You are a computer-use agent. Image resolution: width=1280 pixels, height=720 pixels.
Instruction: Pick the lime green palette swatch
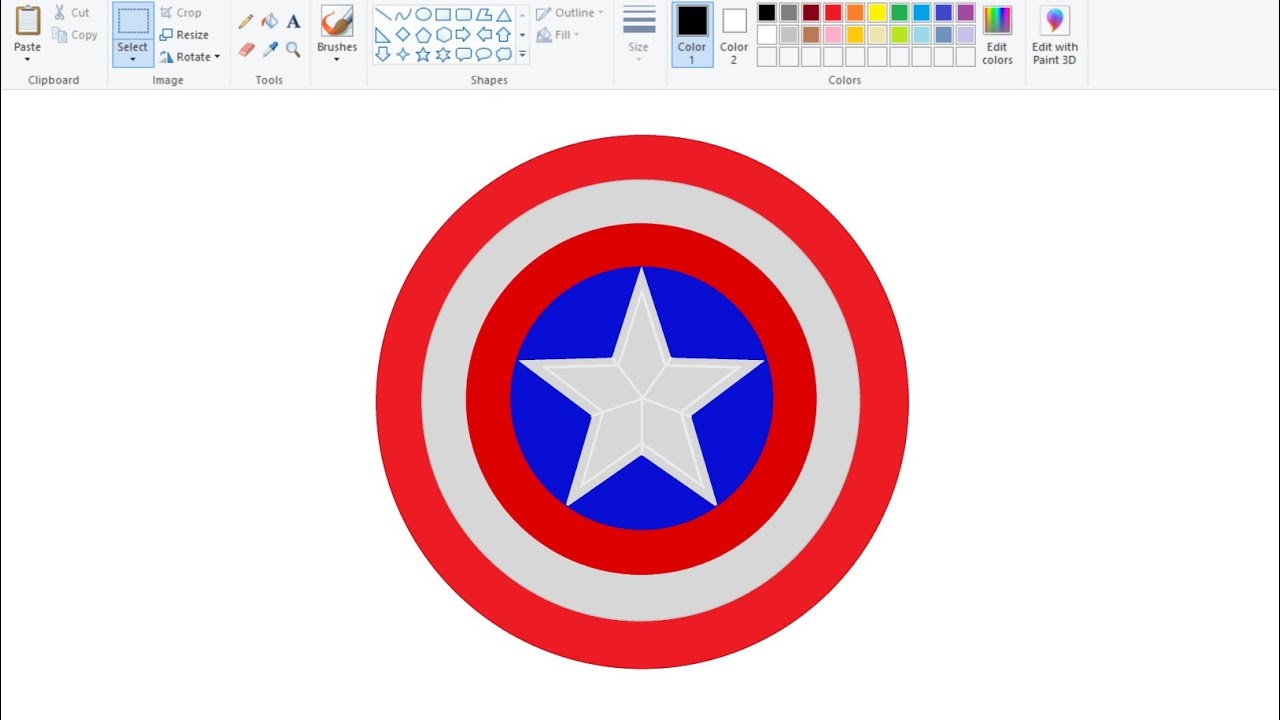(x=899, y=35)
